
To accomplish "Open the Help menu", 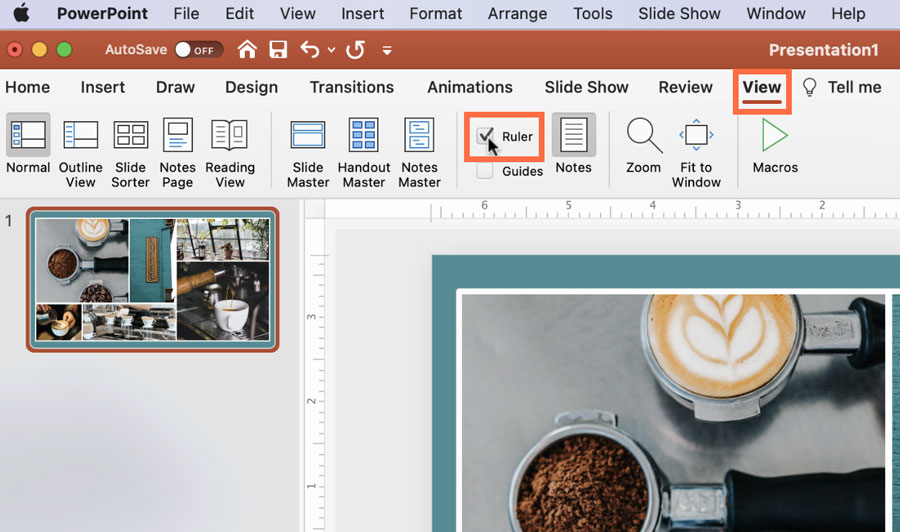I will [848, 13].
